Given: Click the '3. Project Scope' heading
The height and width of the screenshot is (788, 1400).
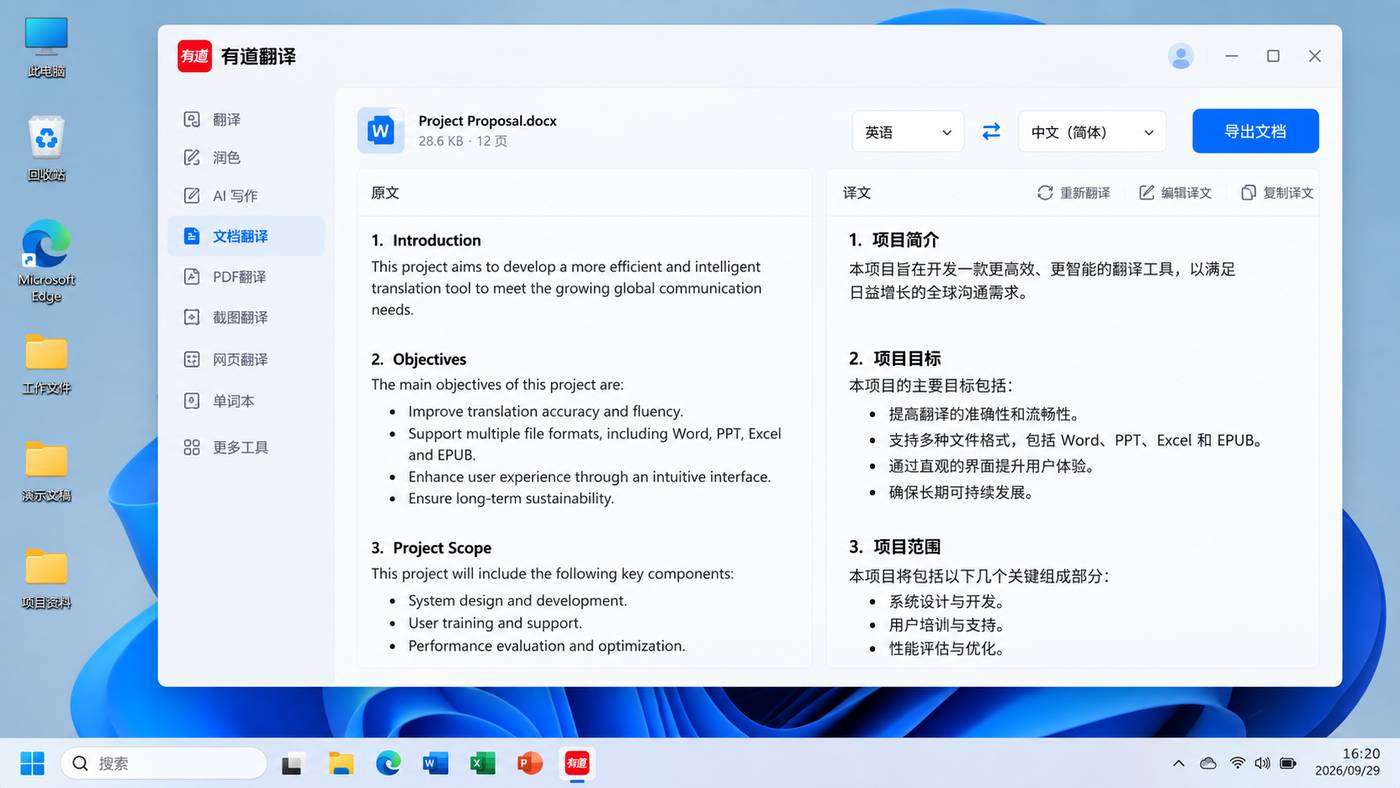Looking at the screenshot, I should point(431,548).
